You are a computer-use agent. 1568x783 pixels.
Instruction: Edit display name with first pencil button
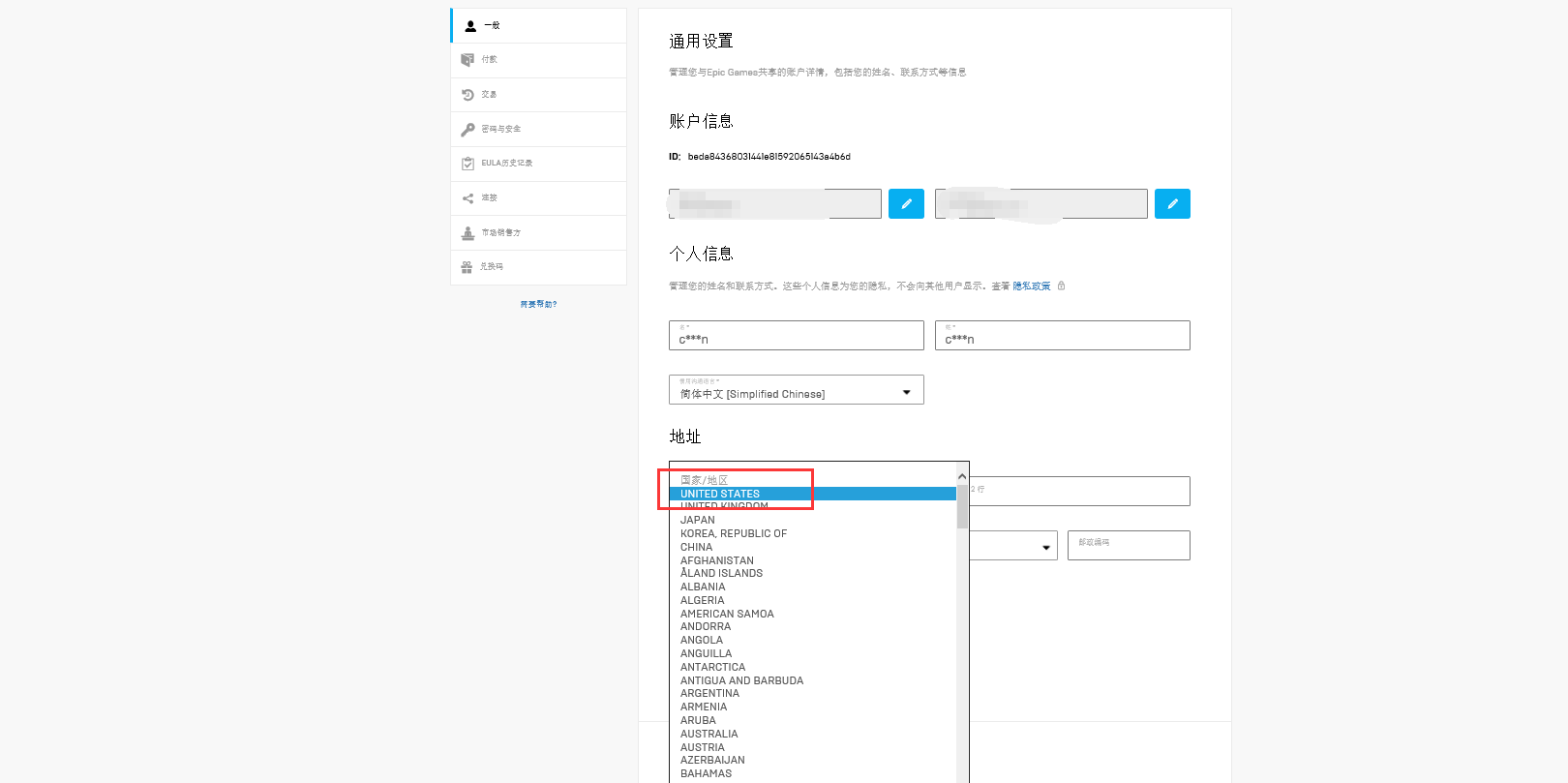coord(906,204)
